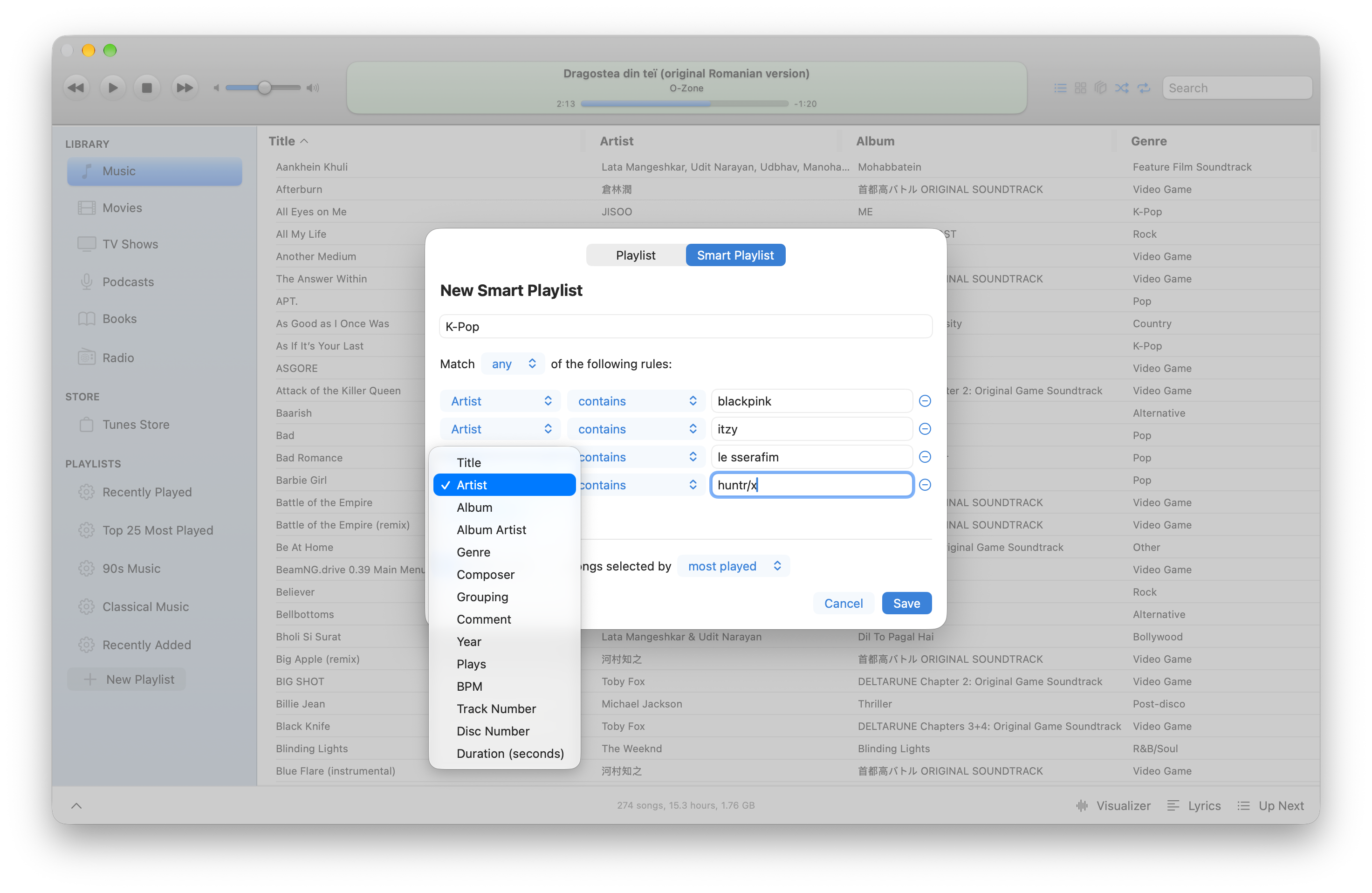Adjust the volume slider knob
Image resolution: width=1372 pixels, height=893 pixels.
(265, 88)
